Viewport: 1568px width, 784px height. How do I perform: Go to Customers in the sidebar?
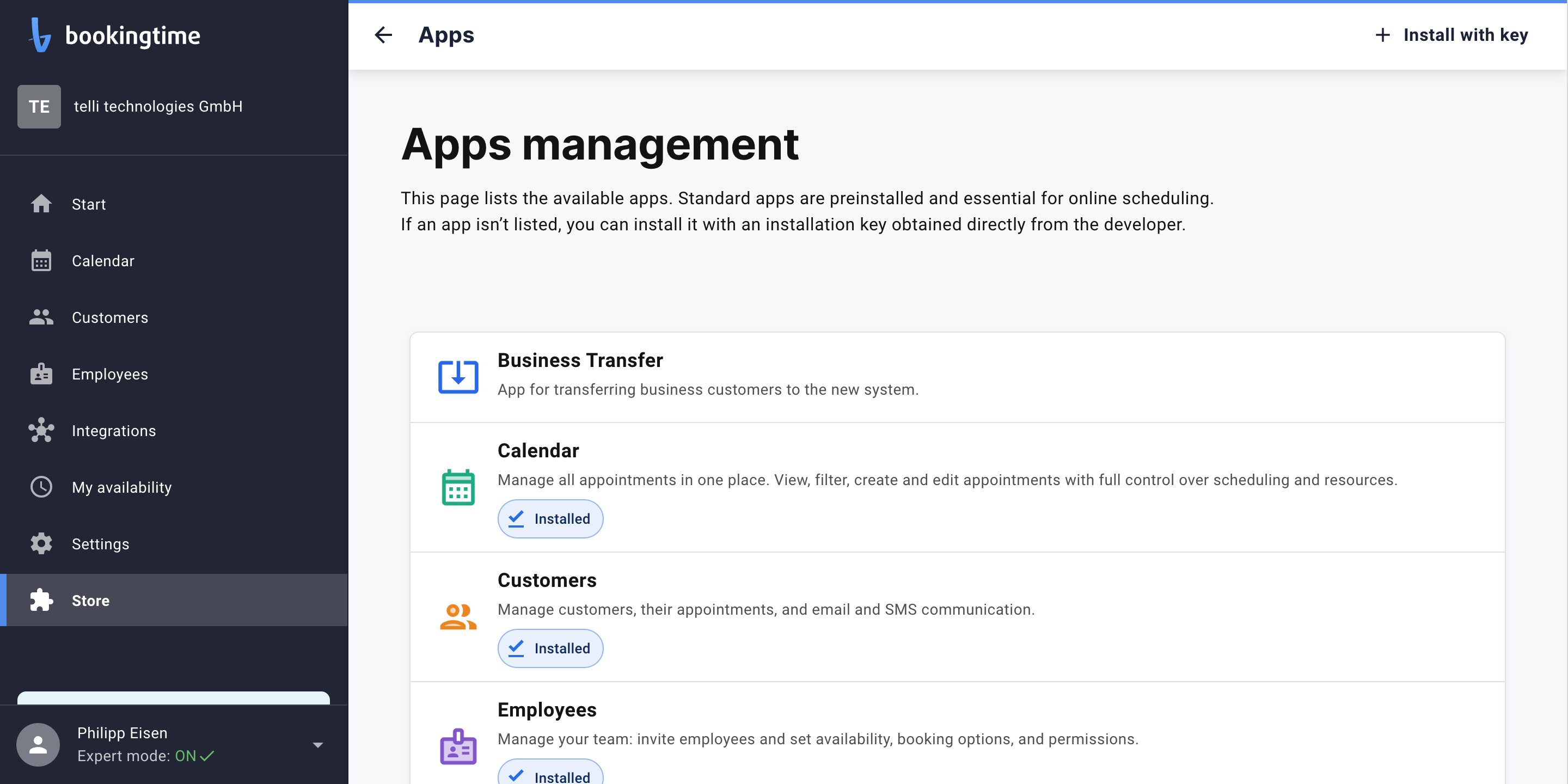coord(174,317)
